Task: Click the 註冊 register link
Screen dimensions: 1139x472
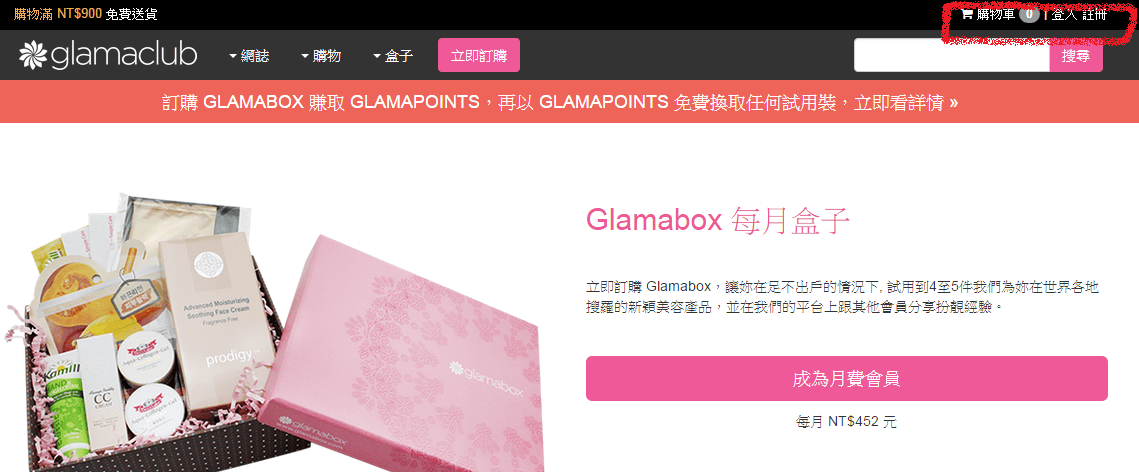Action: [1095, 14]
